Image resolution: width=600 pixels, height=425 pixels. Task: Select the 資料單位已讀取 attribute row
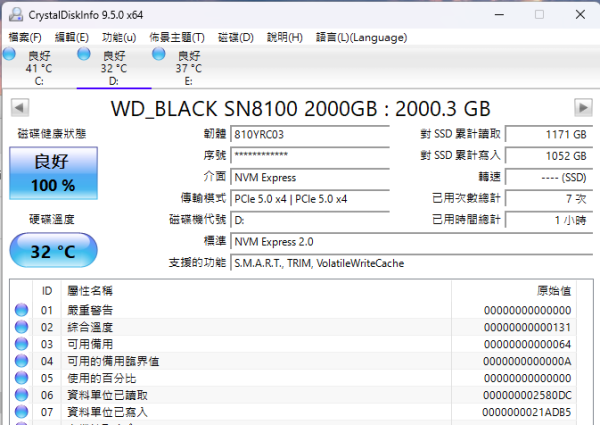pos(293,395)
